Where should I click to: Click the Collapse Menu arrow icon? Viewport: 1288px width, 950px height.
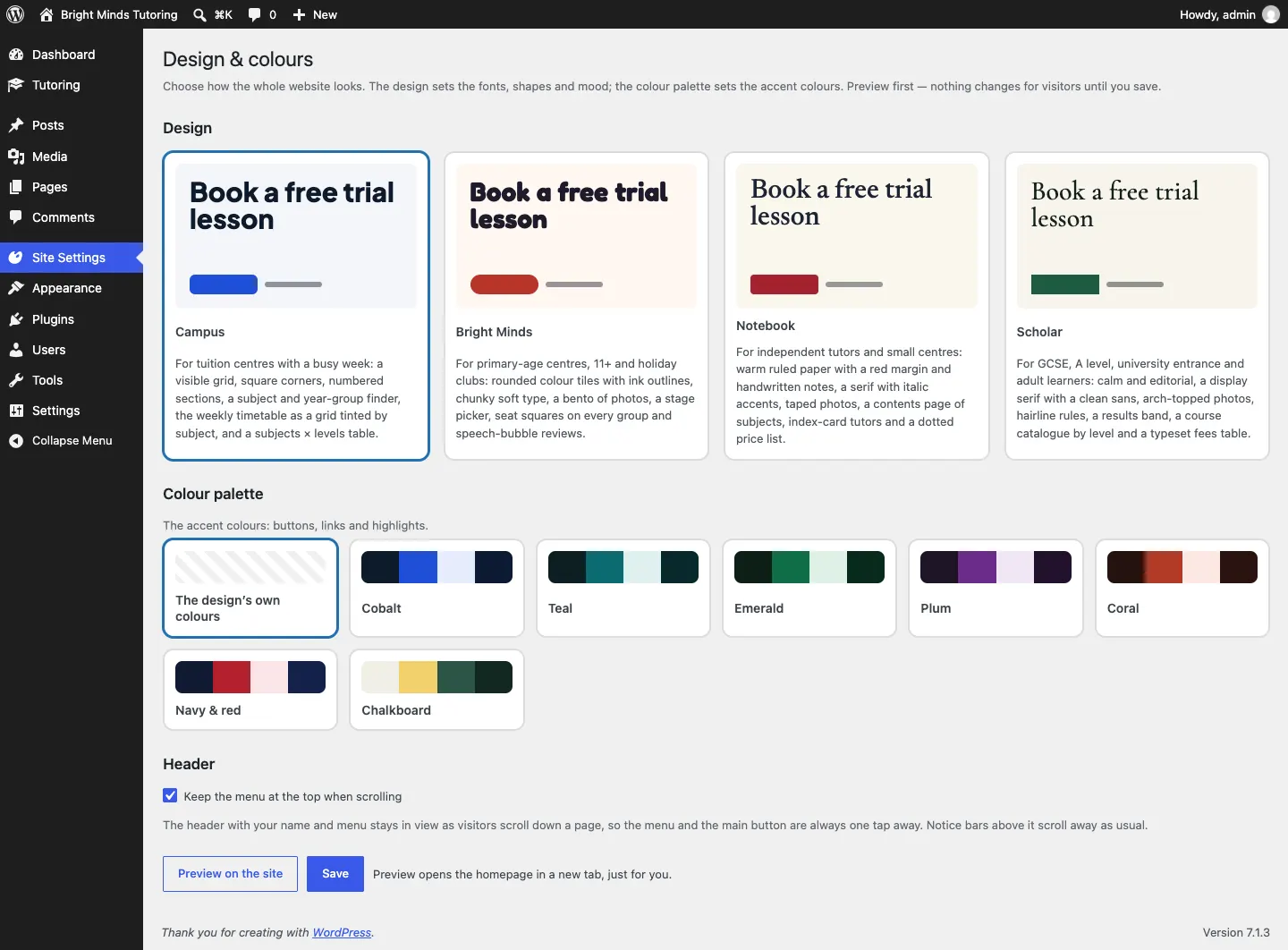coord(16,440)
